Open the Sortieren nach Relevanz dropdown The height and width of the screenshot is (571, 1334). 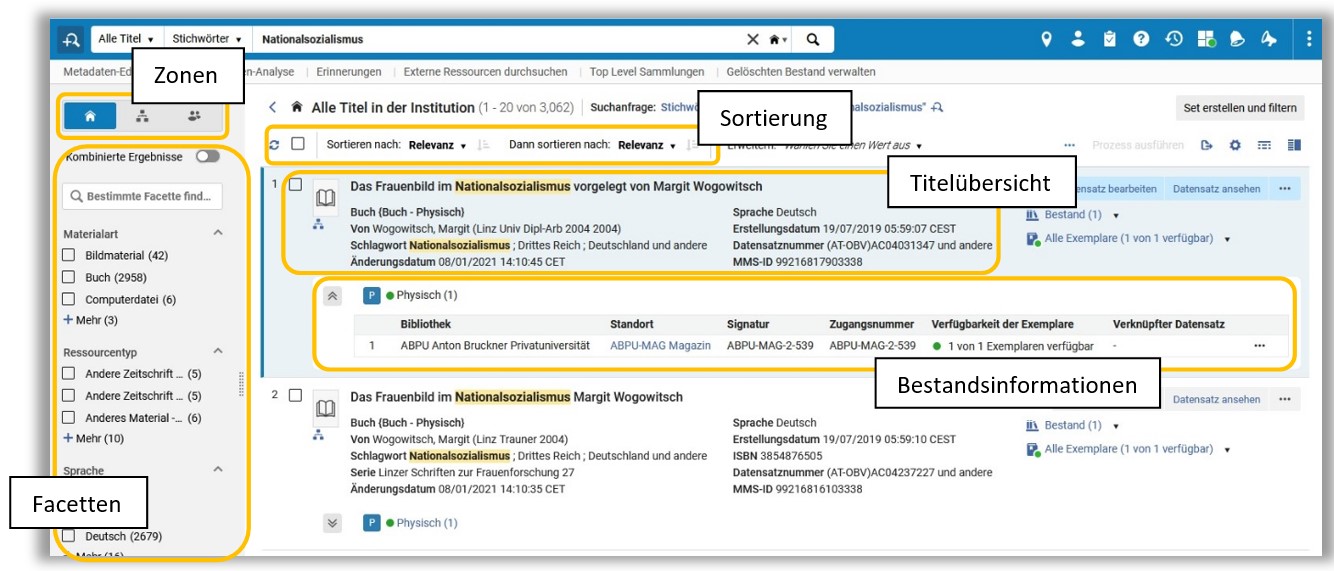[x=437, y=145]
